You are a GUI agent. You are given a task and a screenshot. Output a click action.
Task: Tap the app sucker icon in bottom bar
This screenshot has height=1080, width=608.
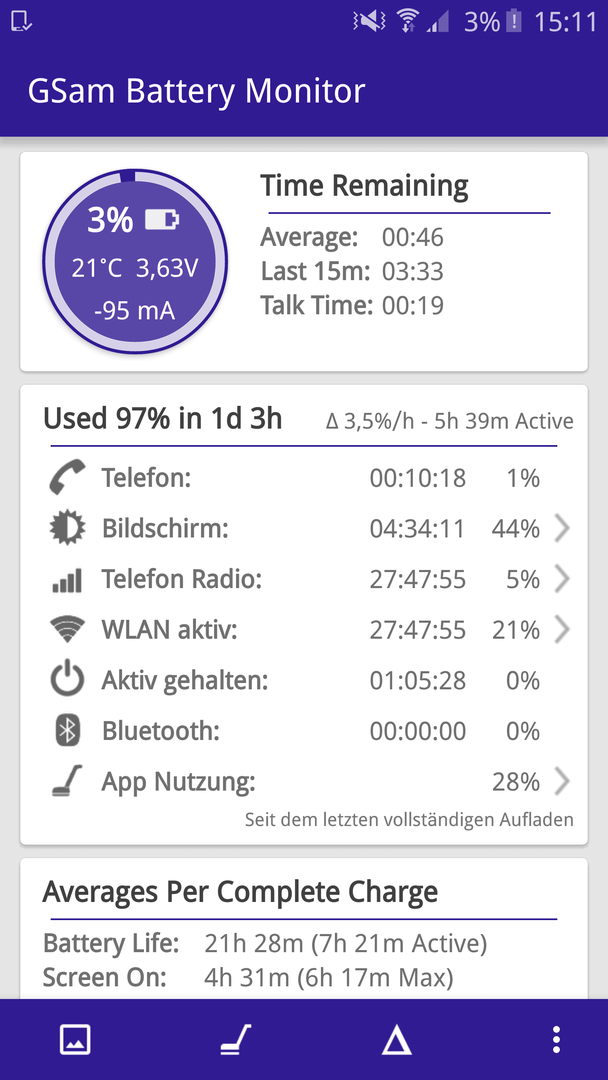[235, 1039]
